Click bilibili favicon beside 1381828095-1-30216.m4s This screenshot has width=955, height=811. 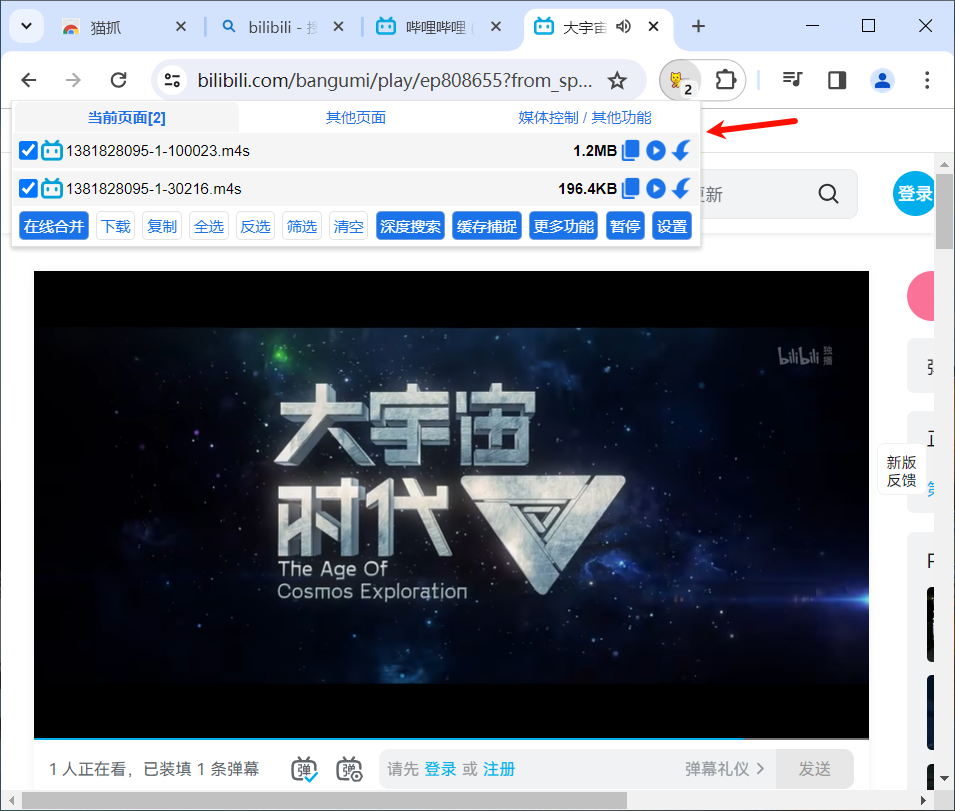52,189
